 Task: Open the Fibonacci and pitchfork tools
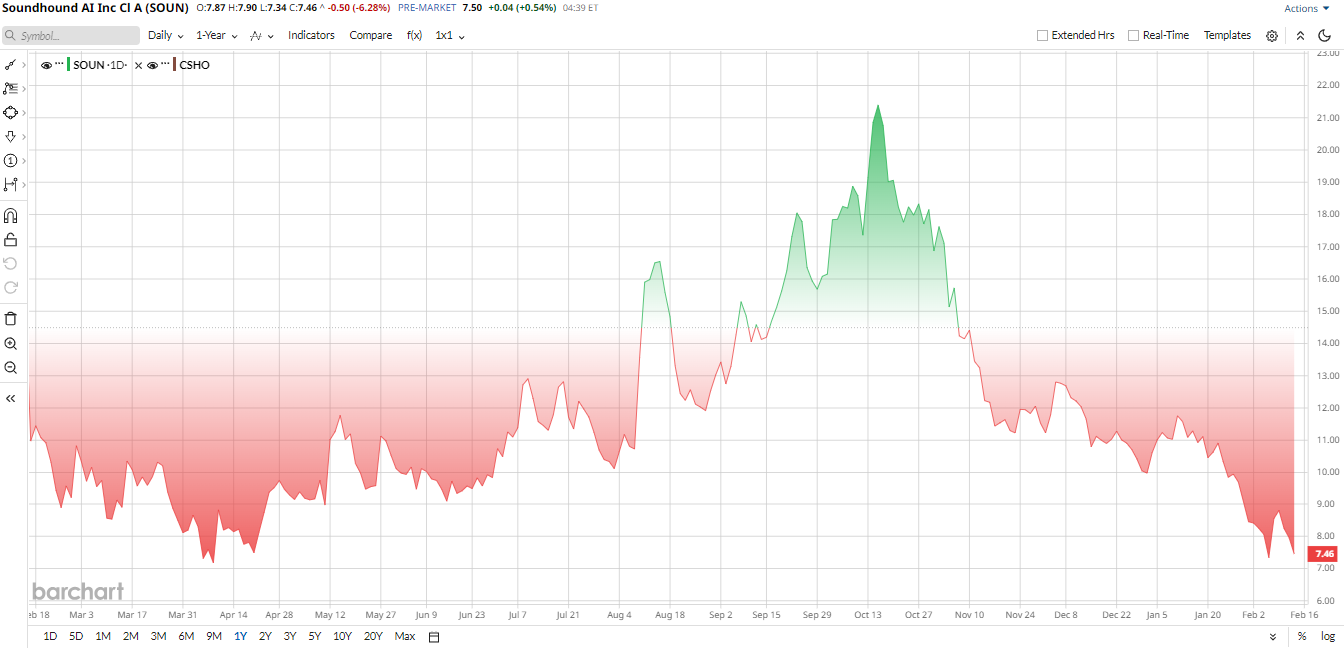tap(10, 88)
